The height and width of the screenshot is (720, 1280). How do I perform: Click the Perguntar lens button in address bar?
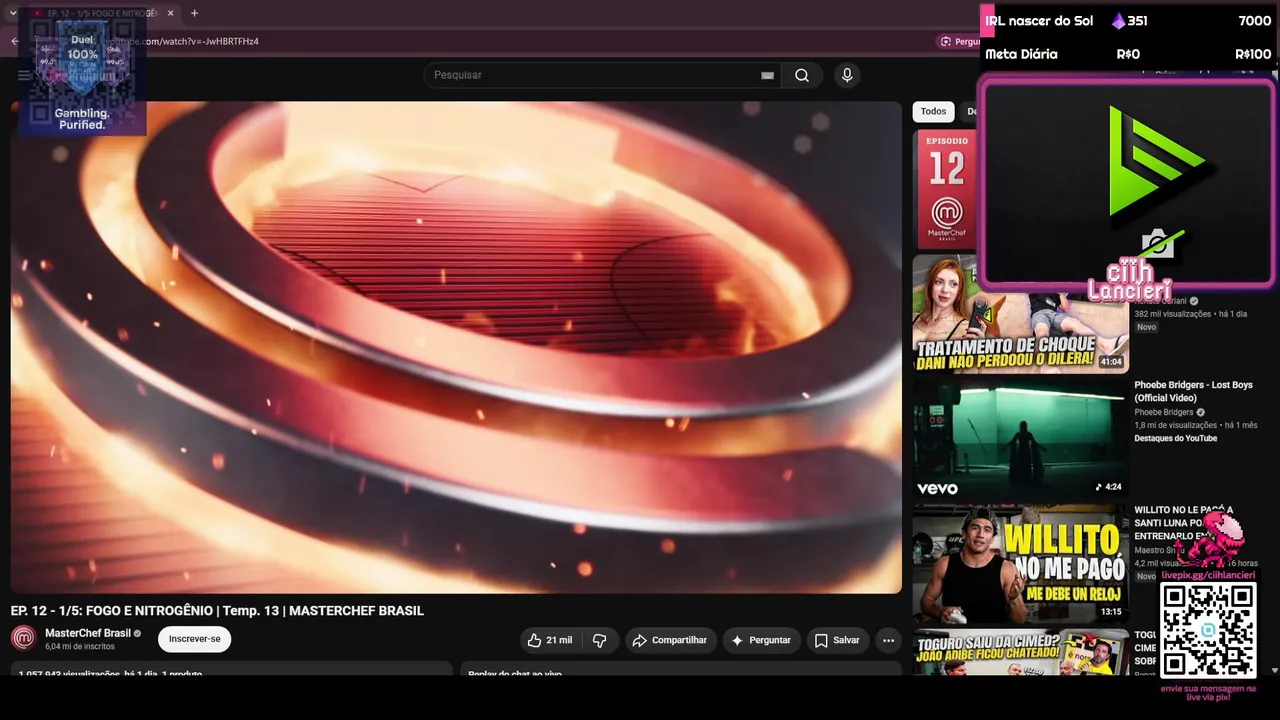pyautogui.click(x=960, y=41)
